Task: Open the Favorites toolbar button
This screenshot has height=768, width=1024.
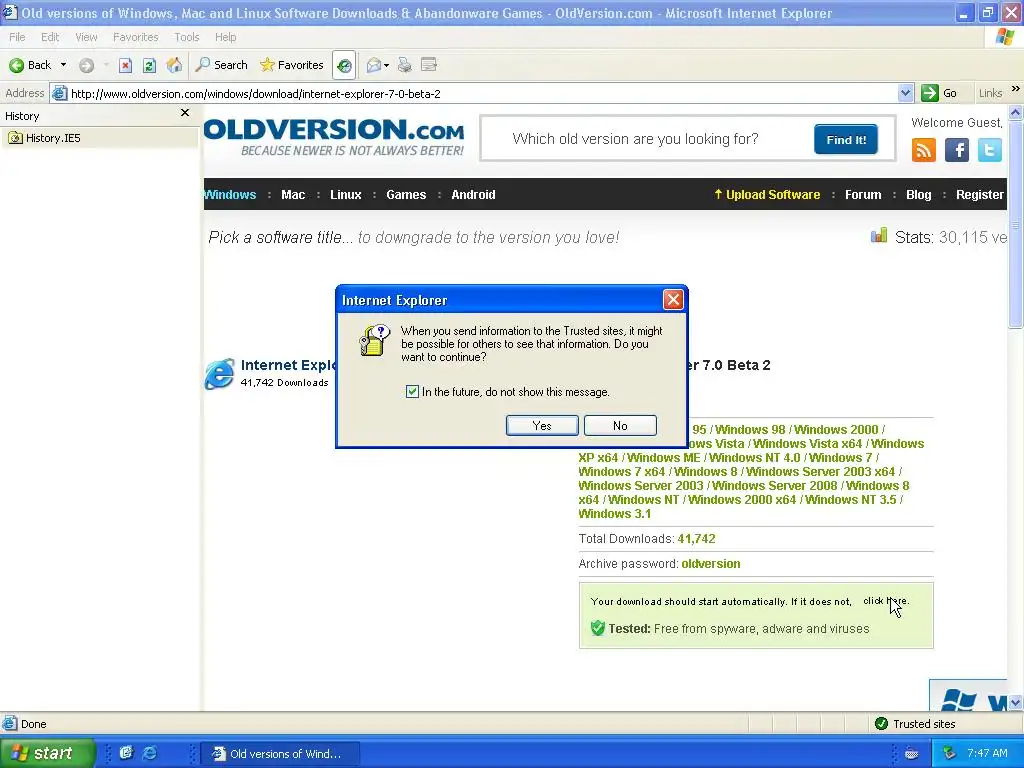Action: pyautogui.click(x=292, y=65)
